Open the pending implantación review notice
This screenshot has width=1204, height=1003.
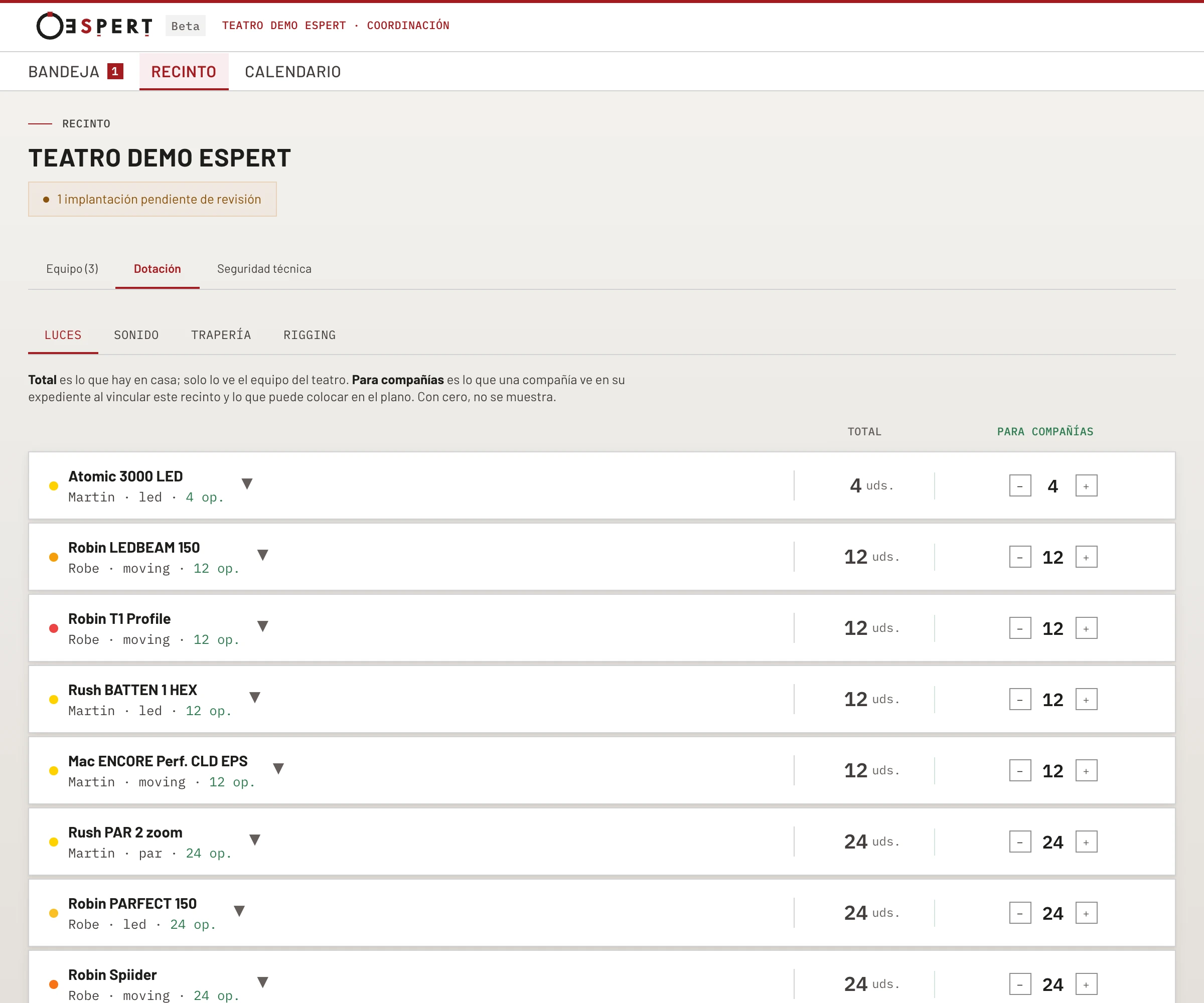click(153, 199)
